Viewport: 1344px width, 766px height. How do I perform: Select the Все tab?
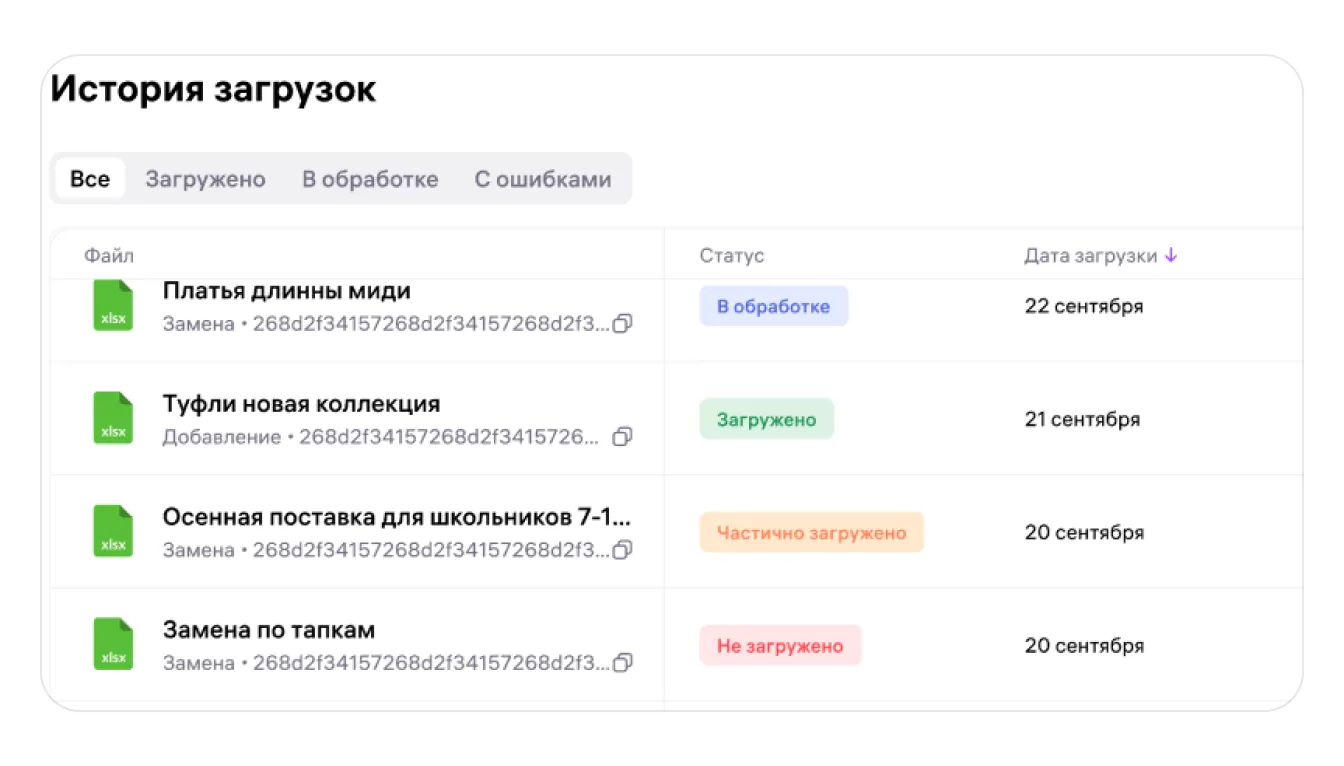tap(90, 179)
